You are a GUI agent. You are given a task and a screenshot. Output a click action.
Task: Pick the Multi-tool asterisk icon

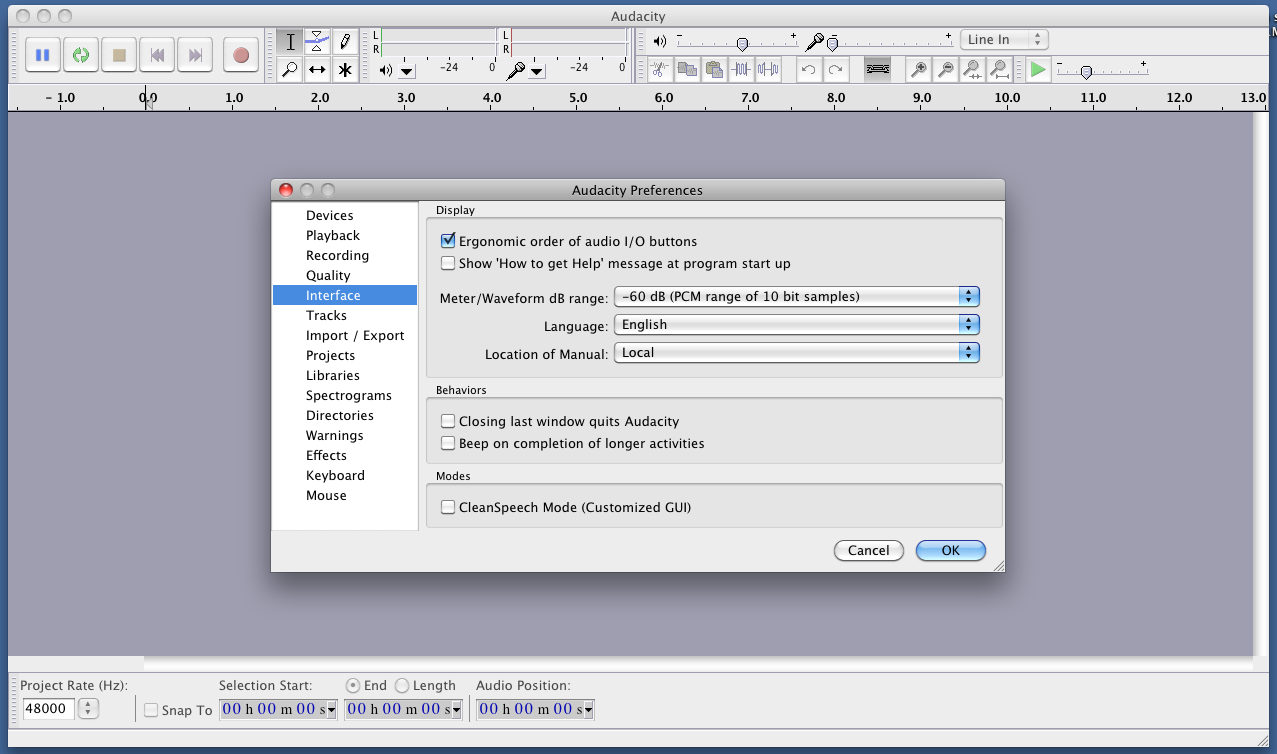click(x=345, y=69)
